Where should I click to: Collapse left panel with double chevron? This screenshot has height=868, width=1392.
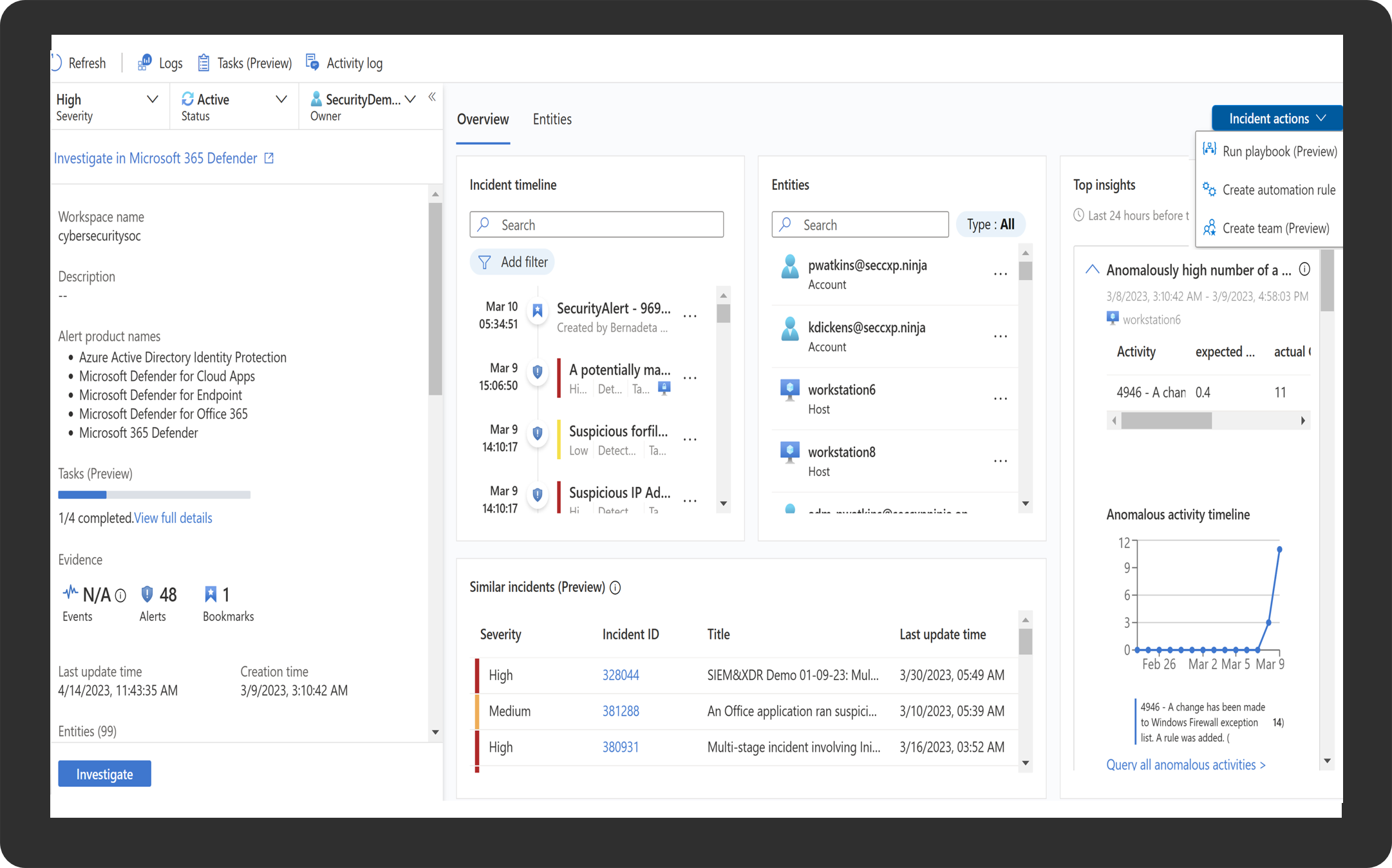click(432, 97)
